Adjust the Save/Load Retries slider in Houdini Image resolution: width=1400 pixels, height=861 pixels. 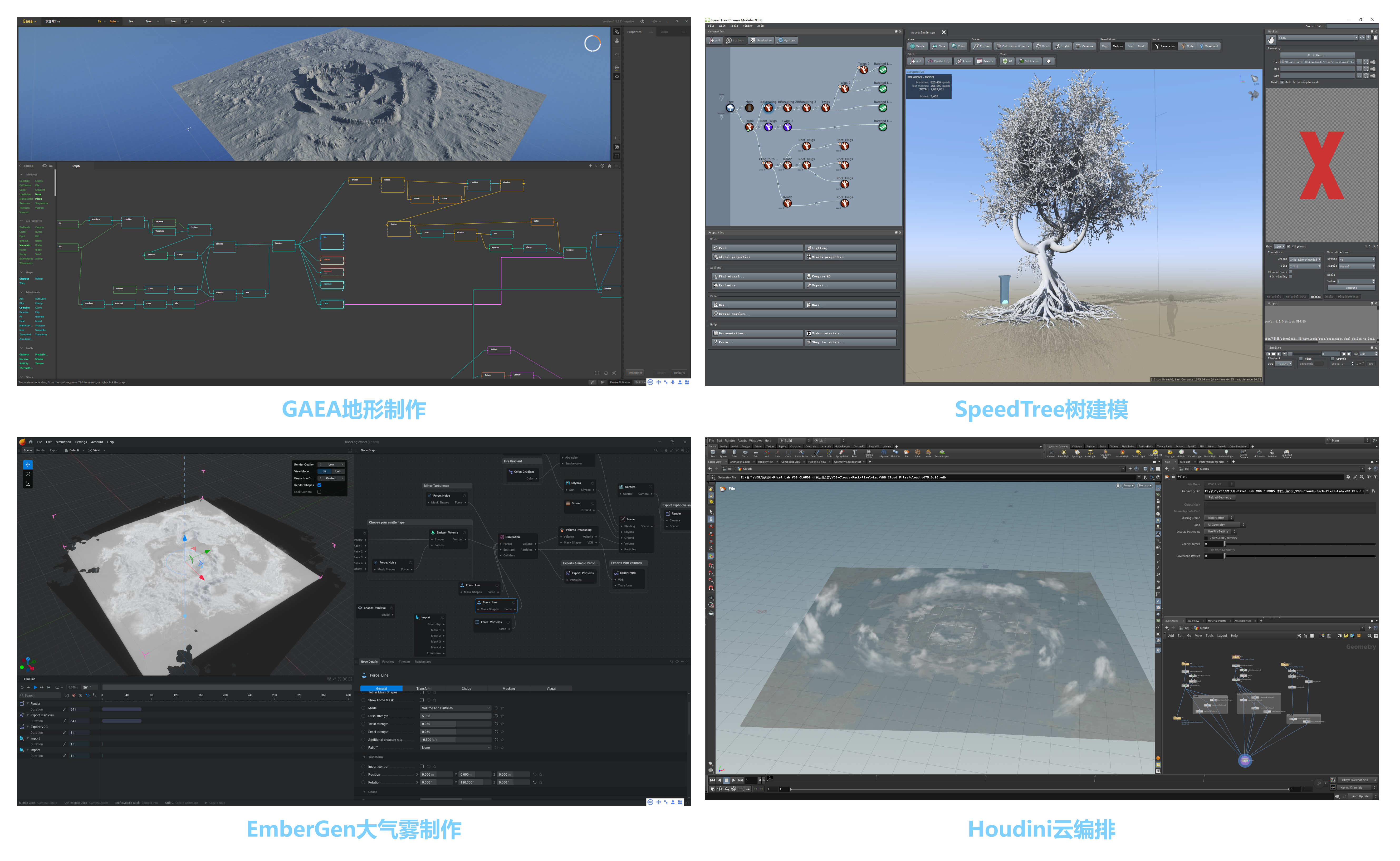pyautogui.click(x=1300, y=556)
